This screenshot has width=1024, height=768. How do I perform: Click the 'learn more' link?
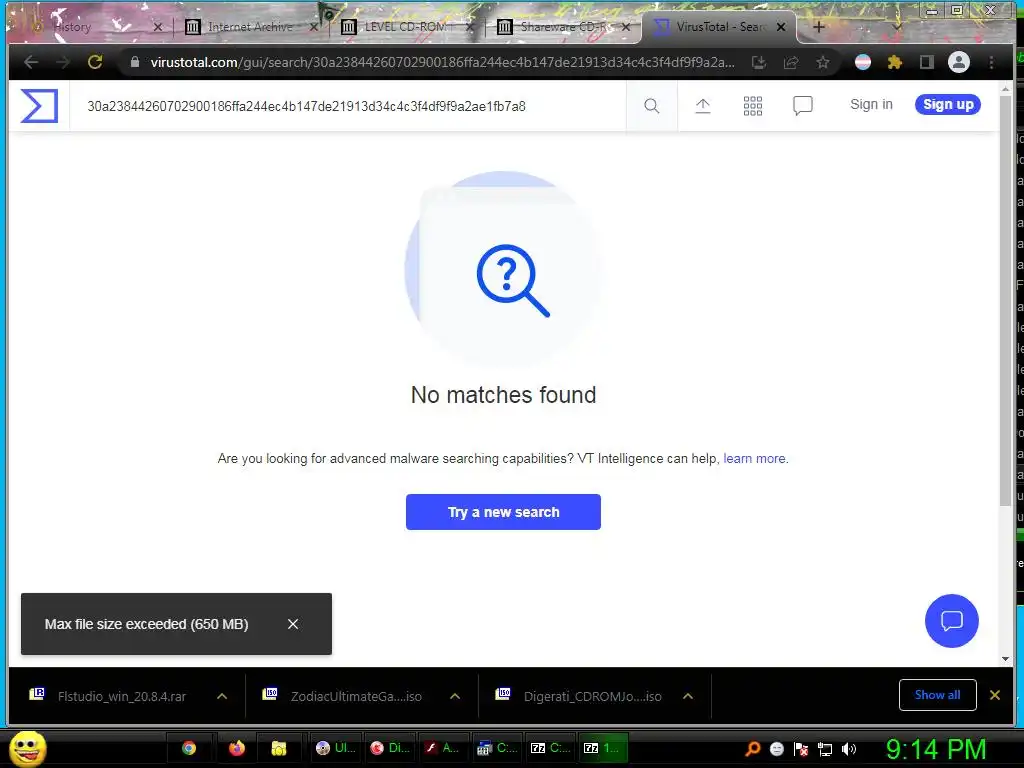click(754, 458)
